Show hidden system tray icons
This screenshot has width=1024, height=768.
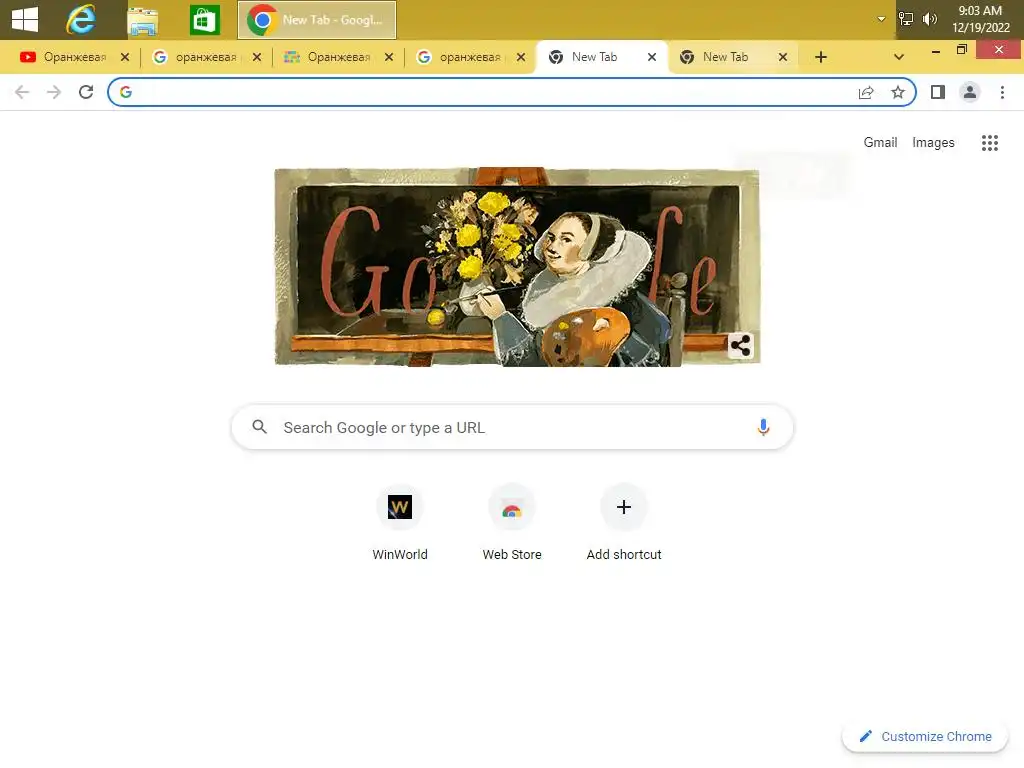point(881,19)
